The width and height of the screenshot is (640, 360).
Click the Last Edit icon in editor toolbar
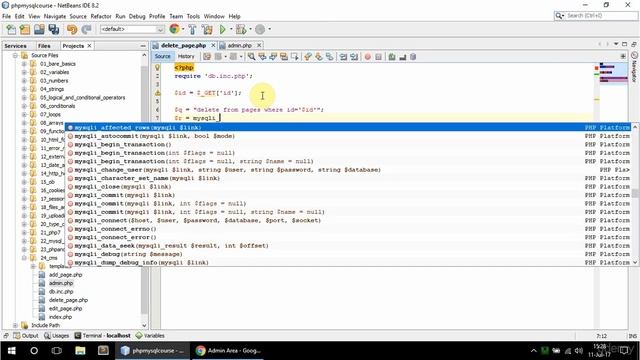pos(207,57)
